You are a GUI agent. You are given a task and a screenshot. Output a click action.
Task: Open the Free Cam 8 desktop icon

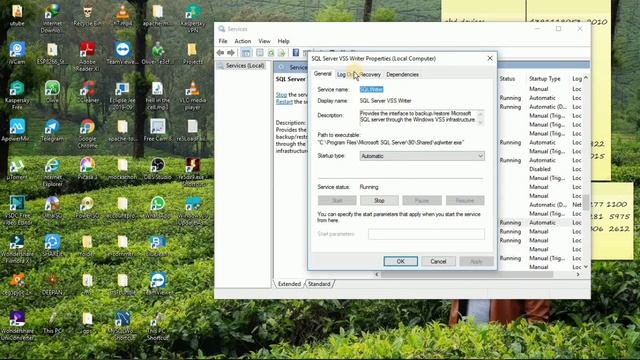[158, 131]
